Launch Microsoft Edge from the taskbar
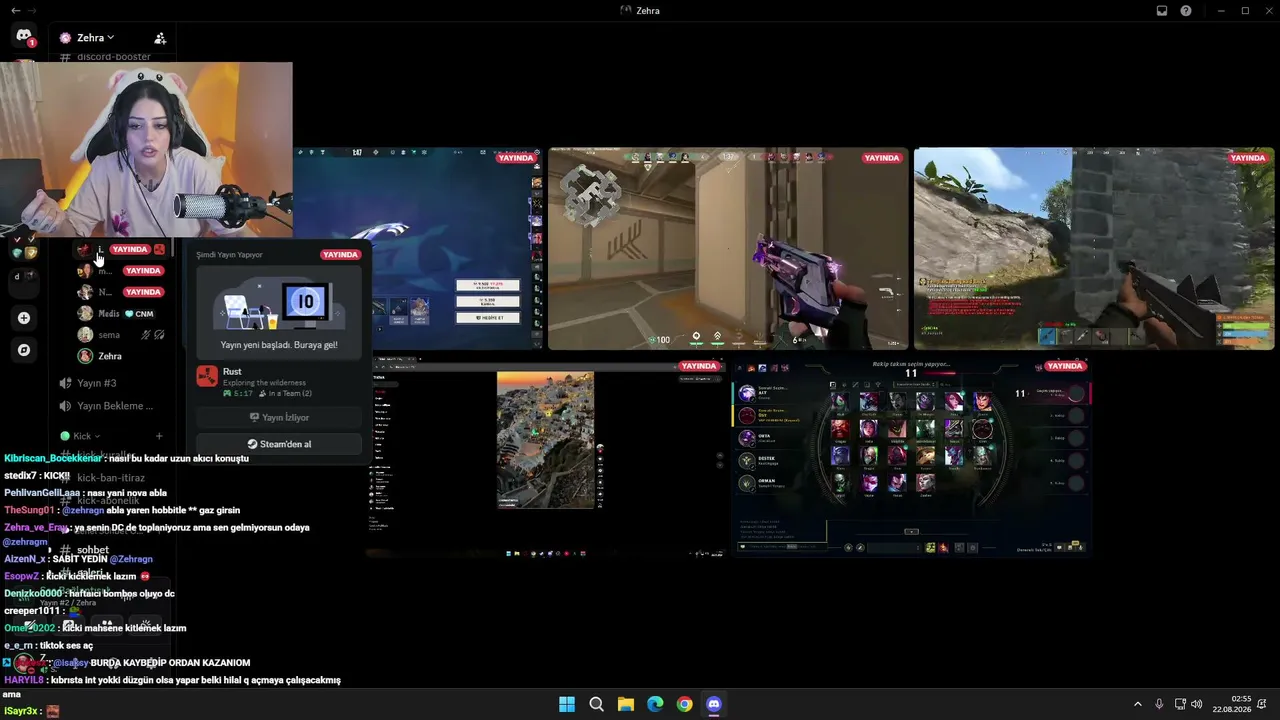The width and height of the screenshot is (1280, 720). click(655, 704)
